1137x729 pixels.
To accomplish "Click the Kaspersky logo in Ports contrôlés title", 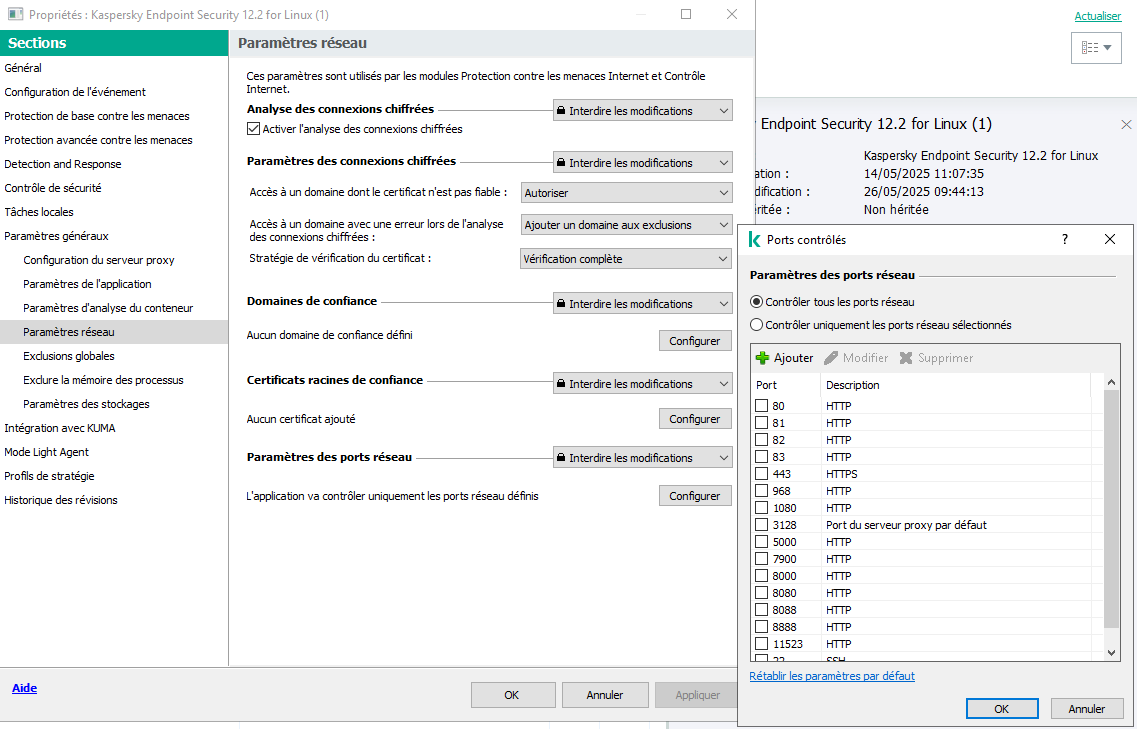I will tap(754, 239).
